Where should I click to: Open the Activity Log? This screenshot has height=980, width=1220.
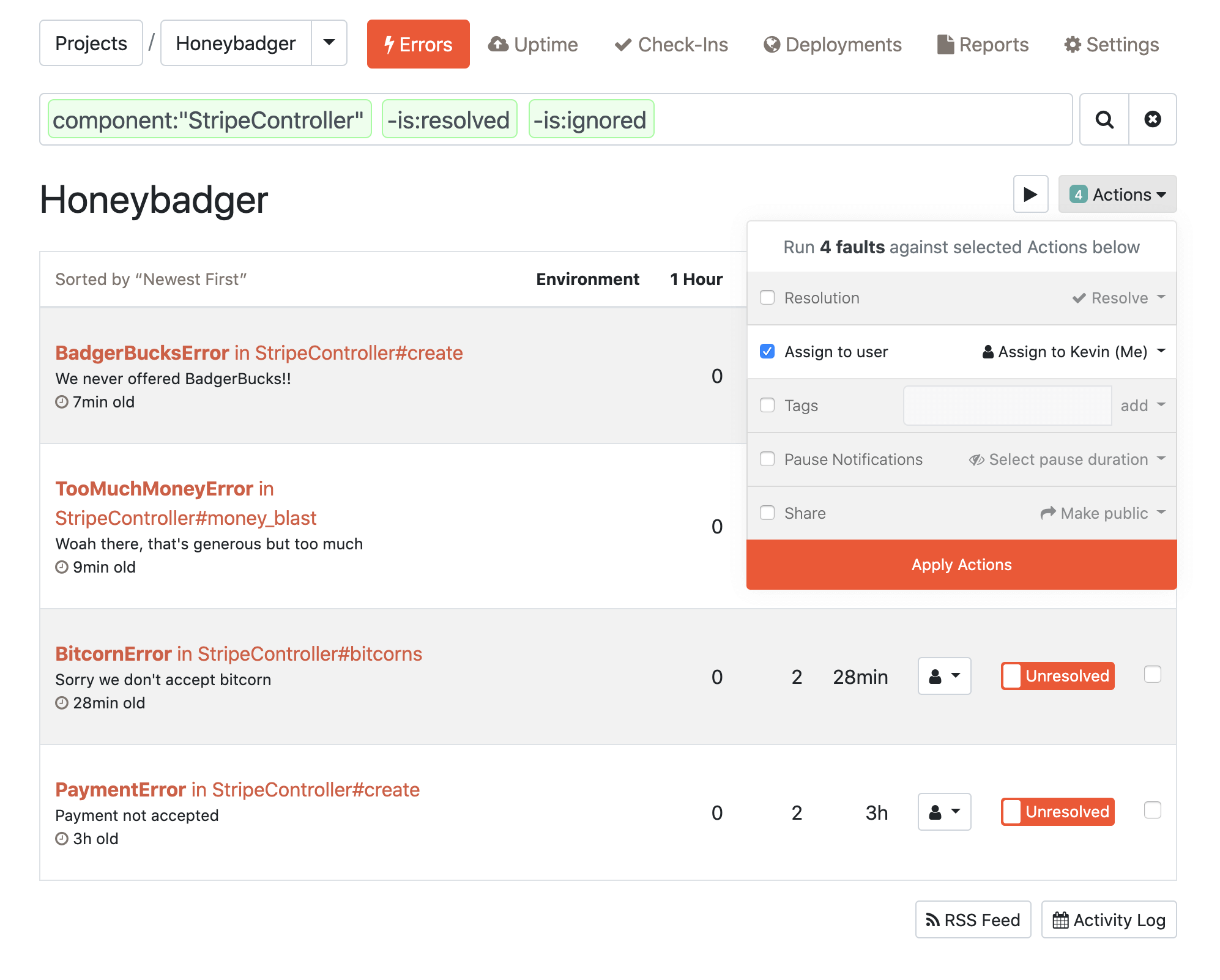tap(1108, 919)
